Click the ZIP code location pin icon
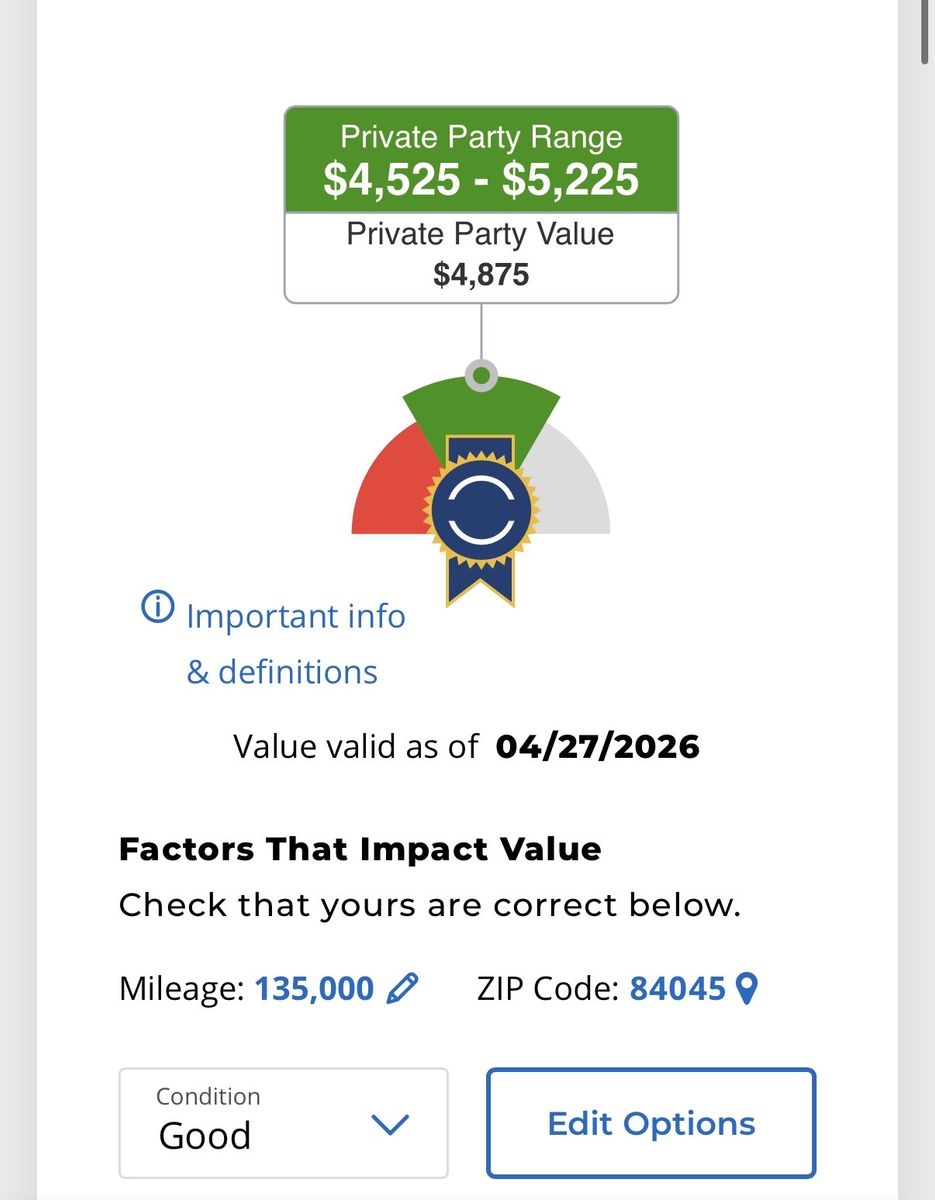935x1200 pixels. click(x=746, y=989)
